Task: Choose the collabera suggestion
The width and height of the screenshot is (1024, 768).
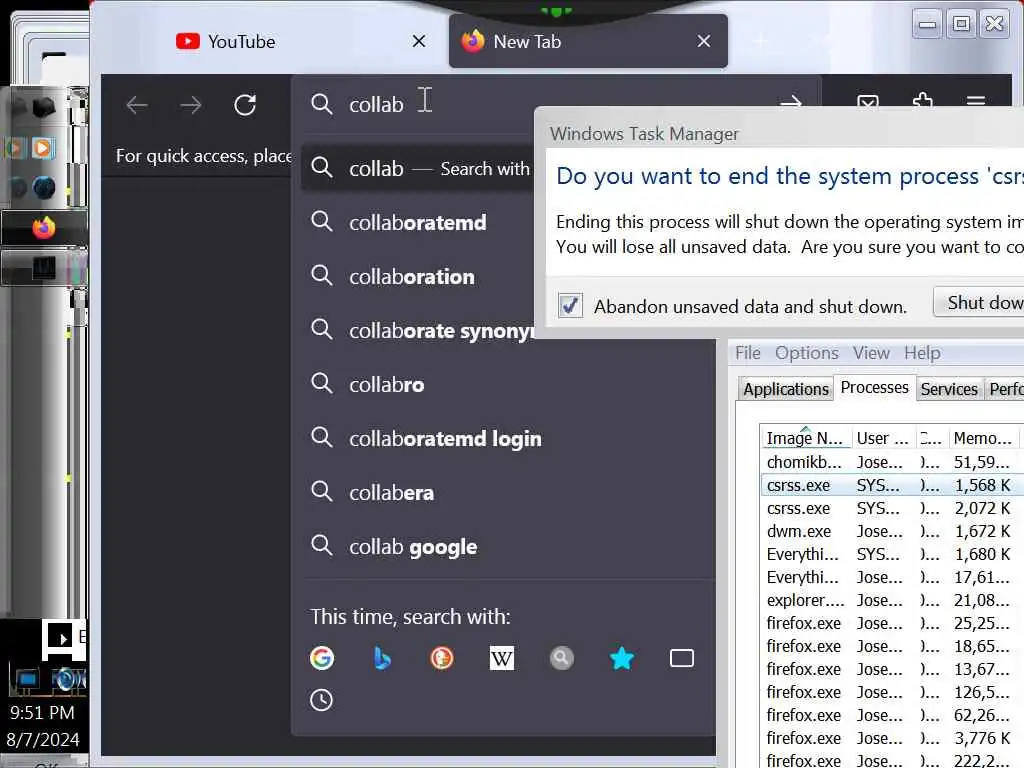Action: click(509, 493)
